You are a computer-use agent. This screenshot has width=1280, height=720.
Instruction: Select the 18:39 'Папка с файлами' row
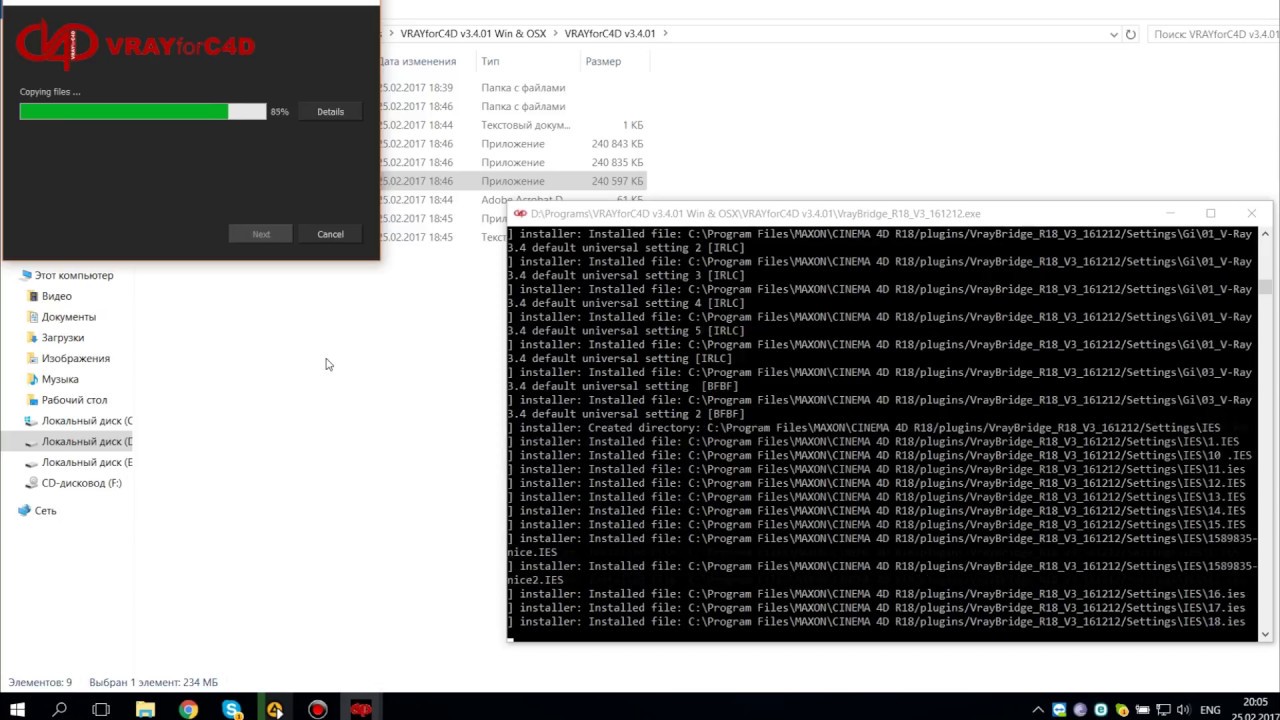click(x=513, y=88)
